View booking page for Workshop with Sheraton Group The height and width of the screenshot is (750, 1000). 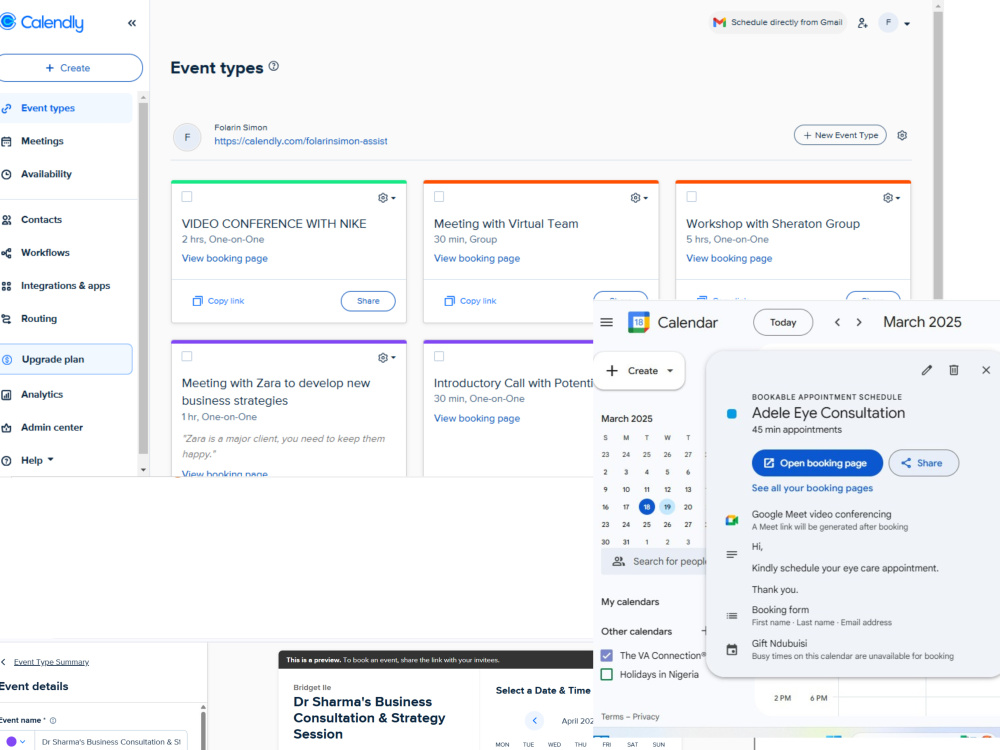(729, 258)
